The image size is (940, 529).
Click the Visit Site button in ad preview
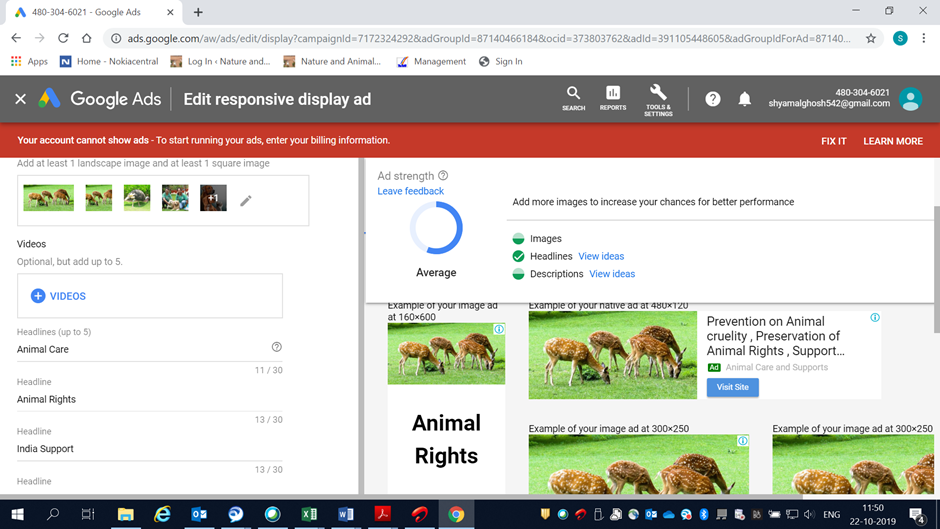point(732,387)
